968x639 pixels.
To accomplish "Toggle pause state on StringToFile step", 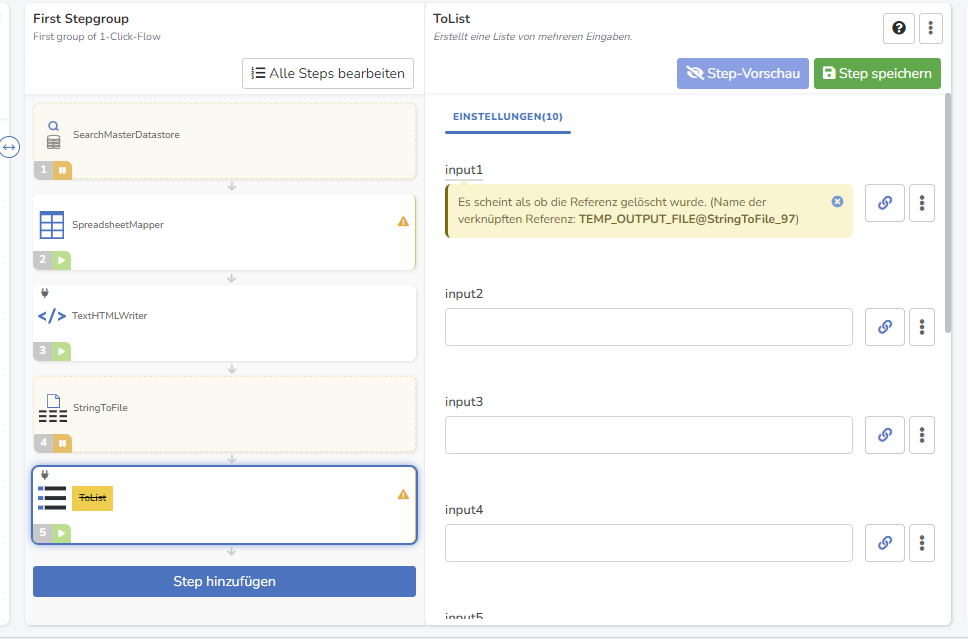I will (62, 443).
